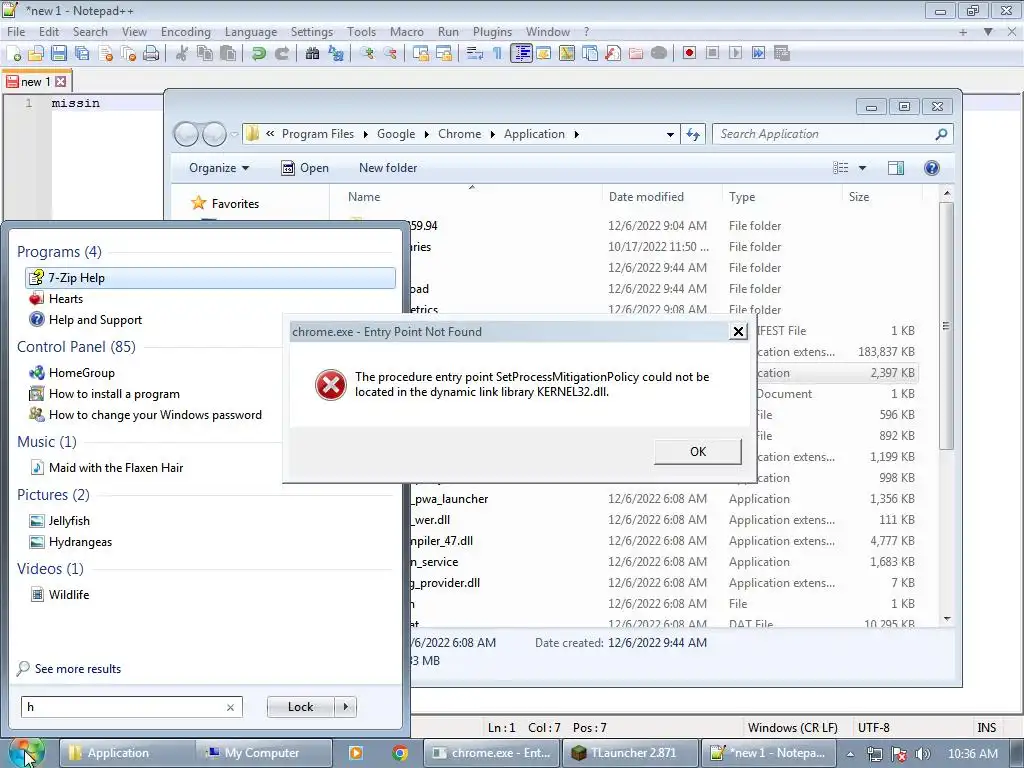The image size is (1024, 768).
Task: Expand the address bar history dropdown
Action: point(670,135)
